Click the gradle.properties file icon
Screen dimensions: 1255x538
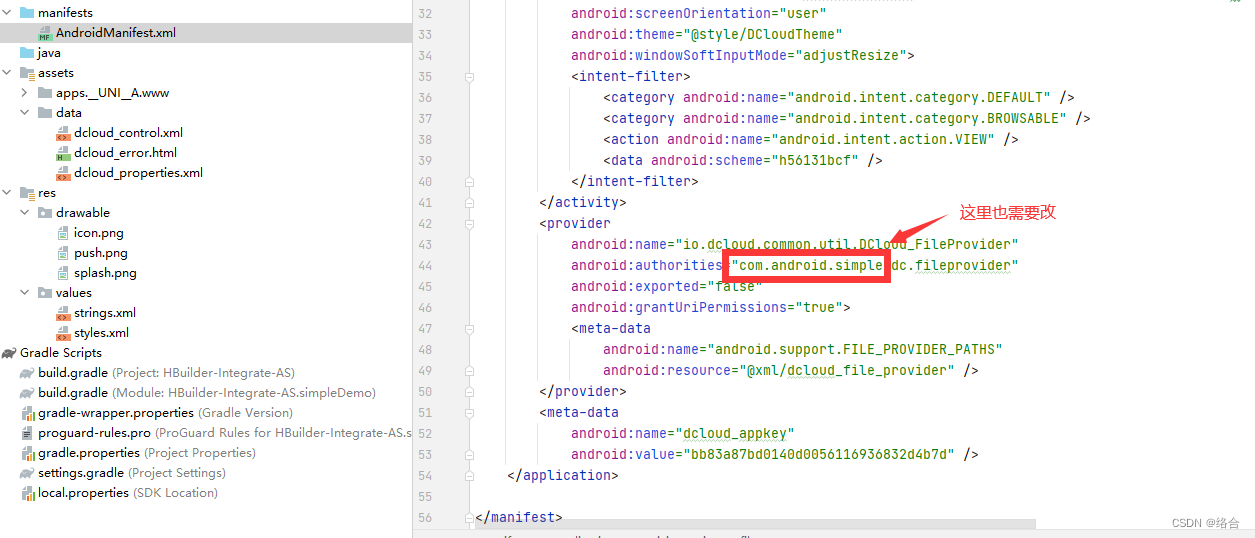click(28, 453)
